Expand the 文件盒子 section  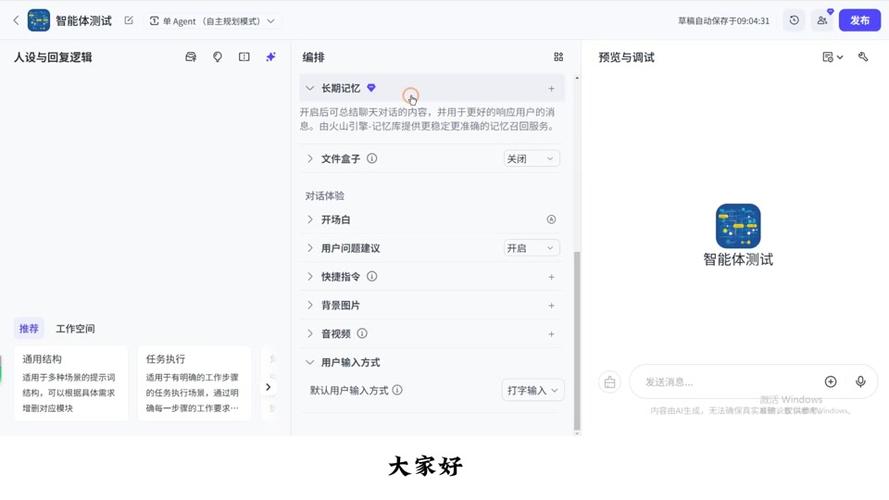point(310,159)
